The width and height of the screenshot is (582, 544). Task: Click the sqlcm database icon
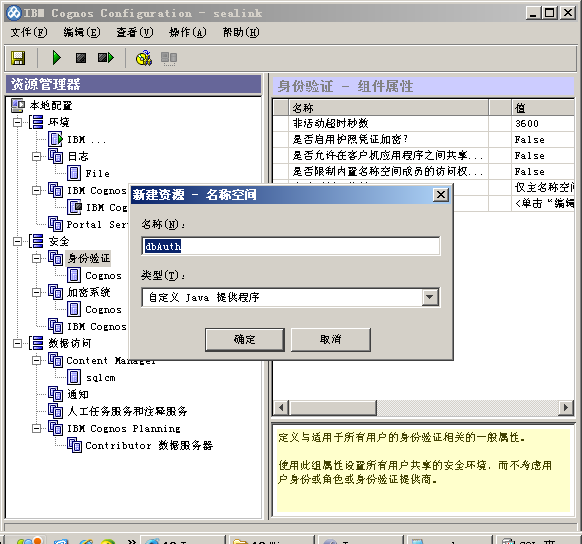tap(74, 377)
